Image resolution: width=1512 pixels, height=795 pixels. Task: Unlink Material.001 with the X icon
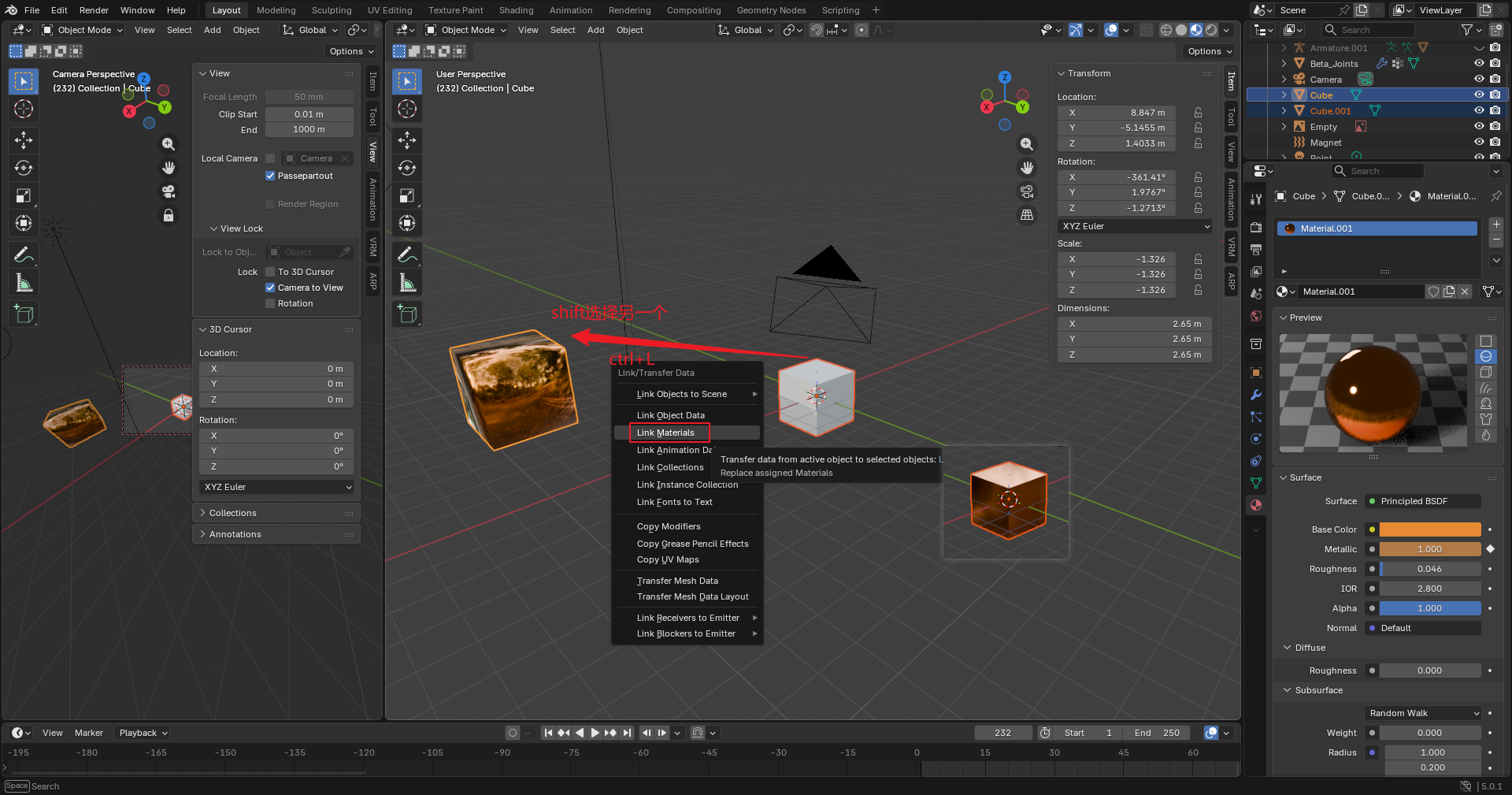[1465, 292]
